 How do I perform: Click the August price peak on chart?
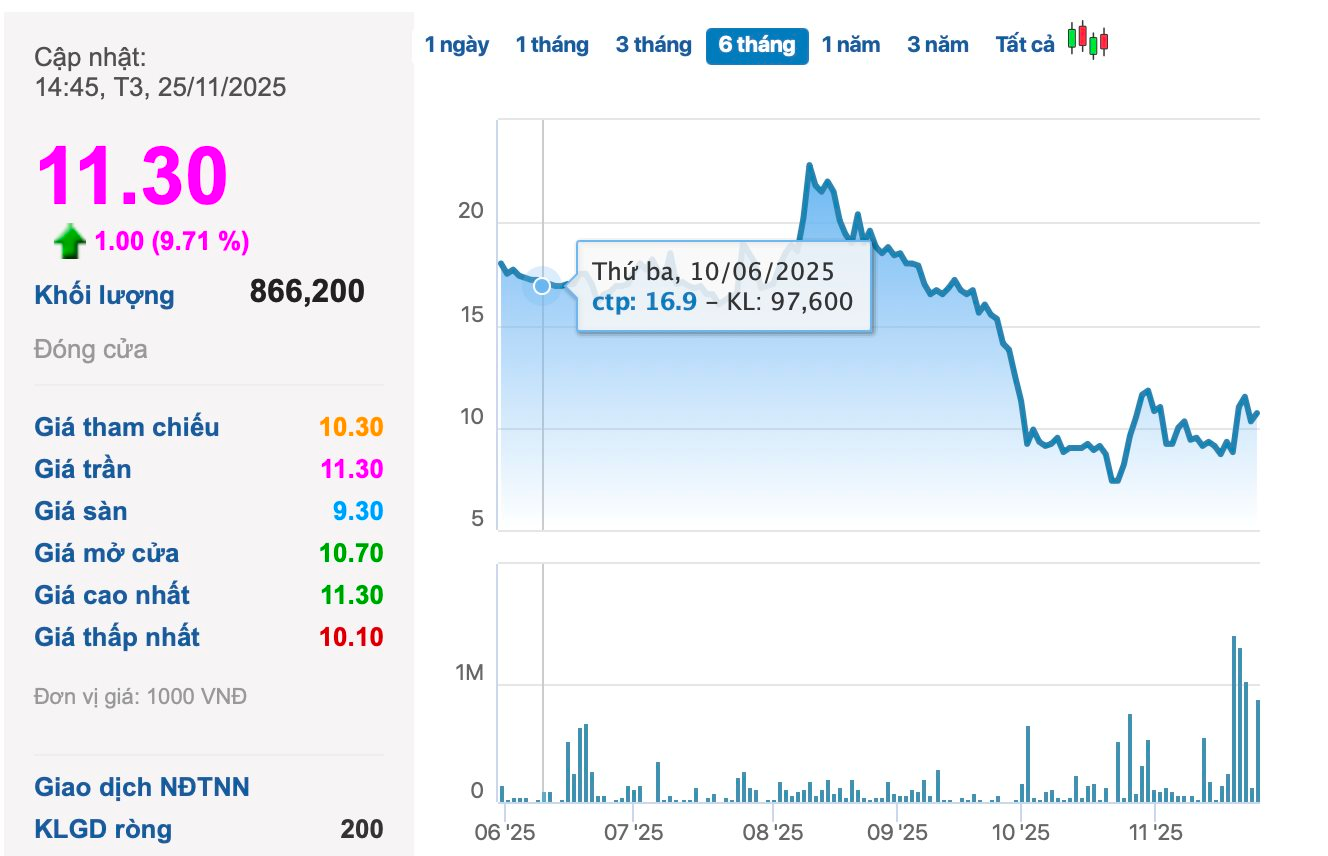pyautogui.click(x=809, y=165)
